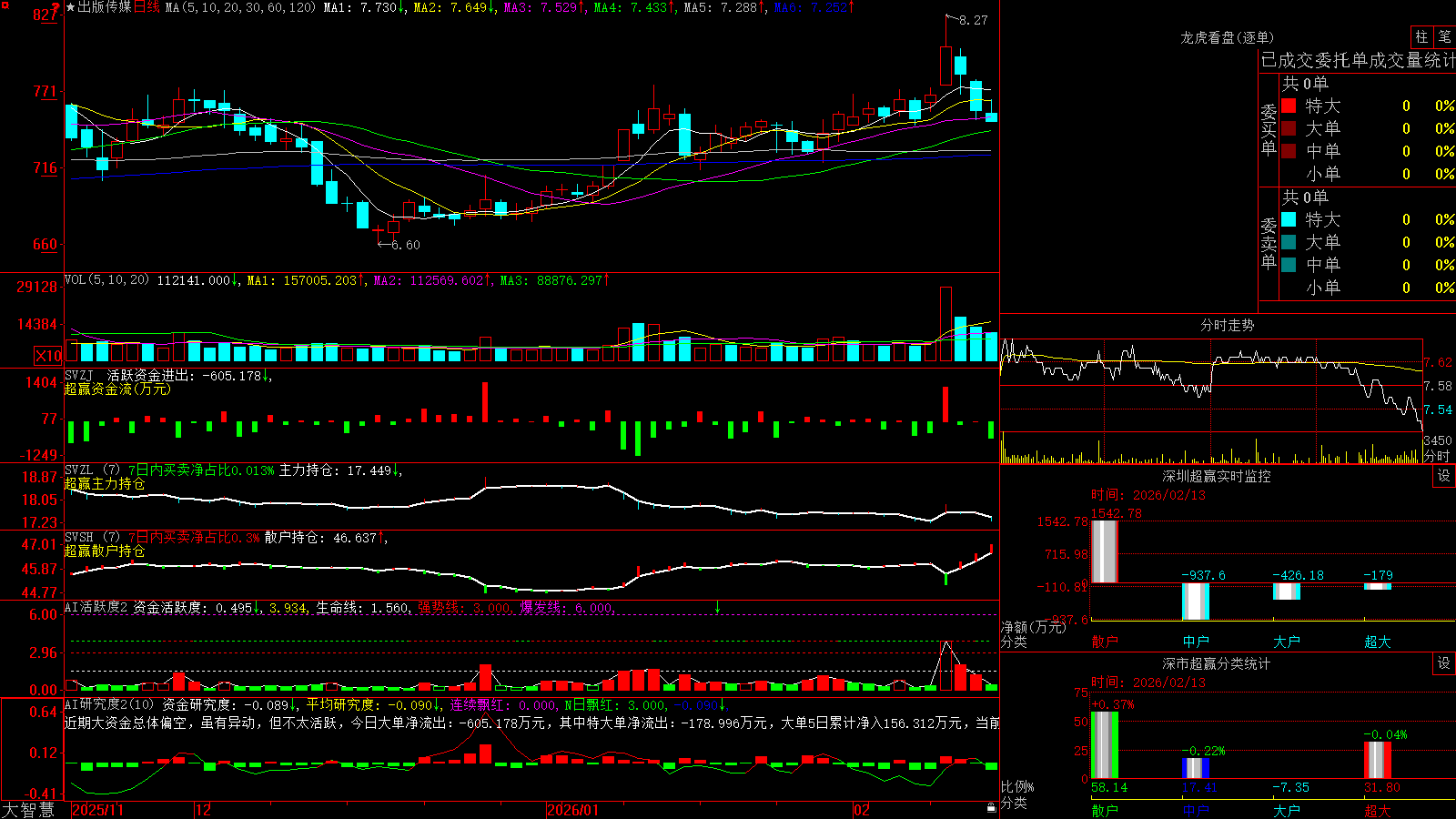Image resolution: width=1456 pixels, height=819 pixels.
Task: Click red 特大 swatch under 委买单
Action: click(x=1289, y=106)
